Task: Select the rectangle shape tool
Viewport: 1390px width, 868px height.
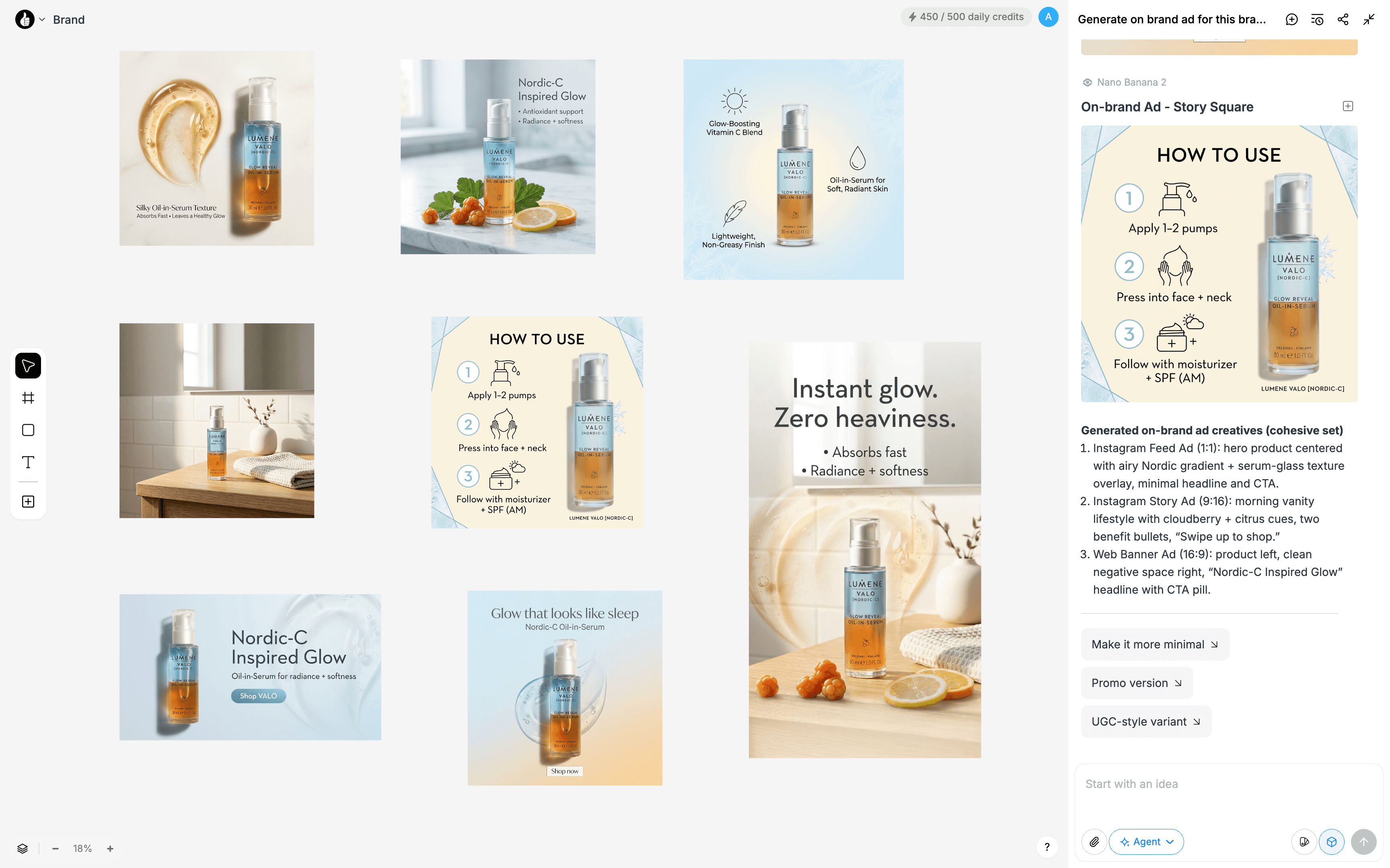Action: coord(27,430)
